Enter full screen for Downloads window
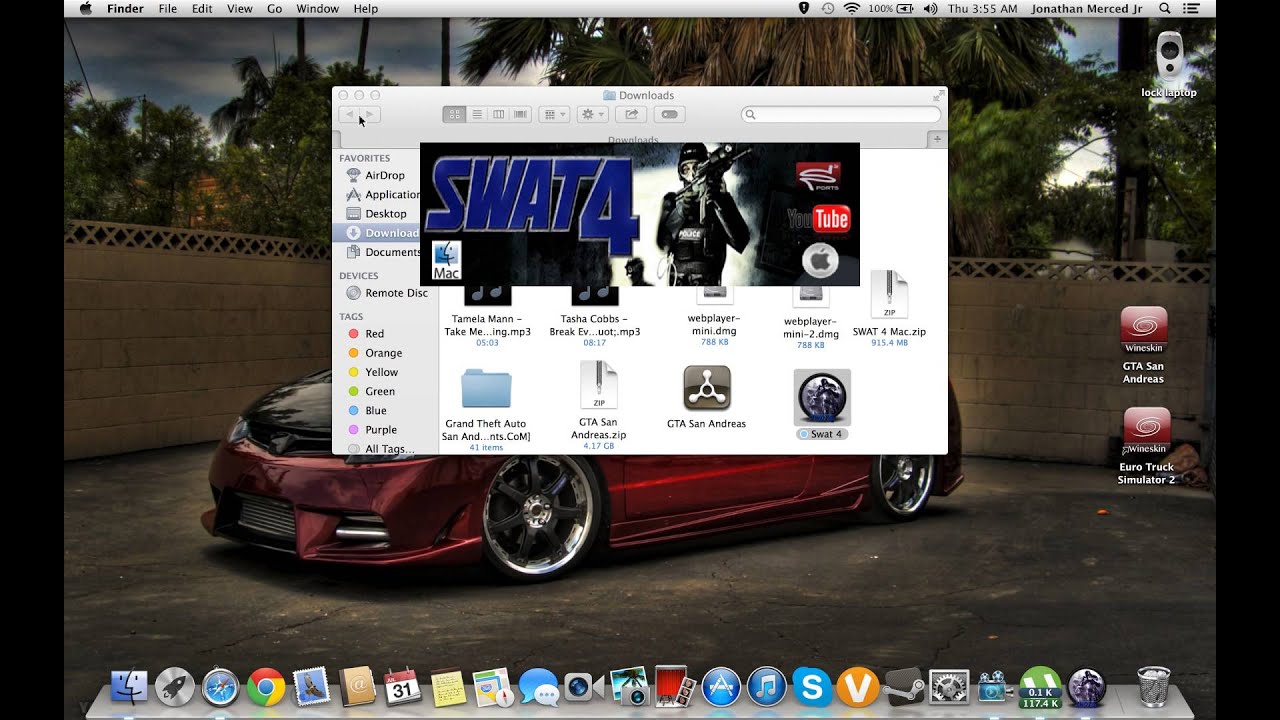 point(938,95)
